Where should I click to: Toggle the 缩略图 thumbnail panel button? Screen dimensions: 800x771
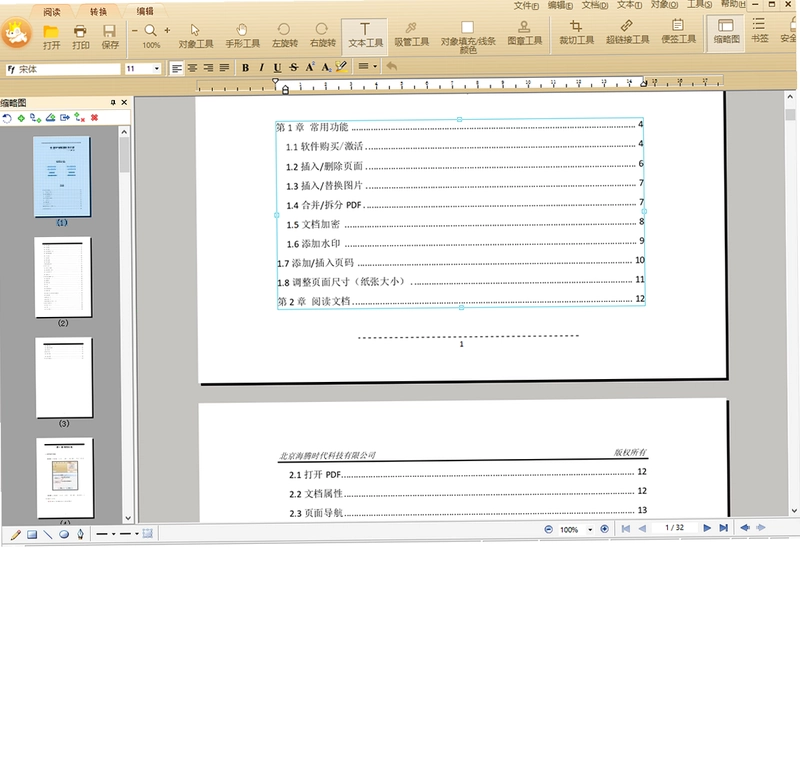[726, 32]
